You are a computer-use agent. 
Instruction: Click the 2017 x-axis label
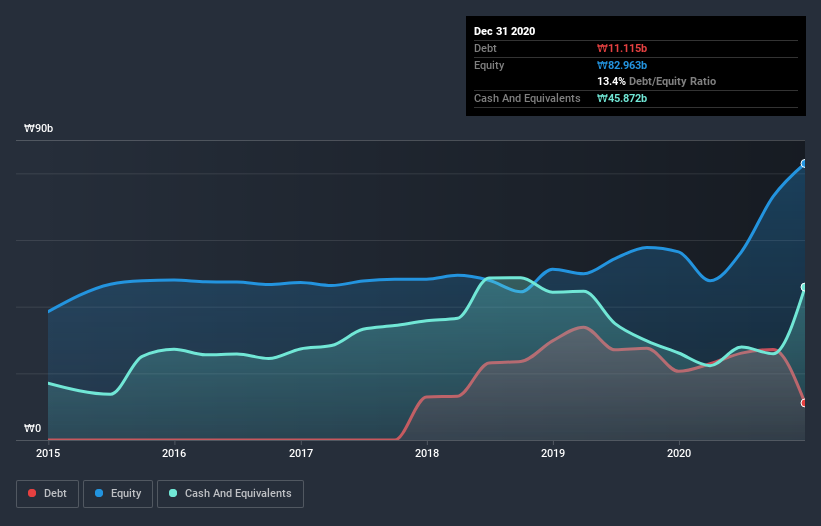[x=301, y=453]
